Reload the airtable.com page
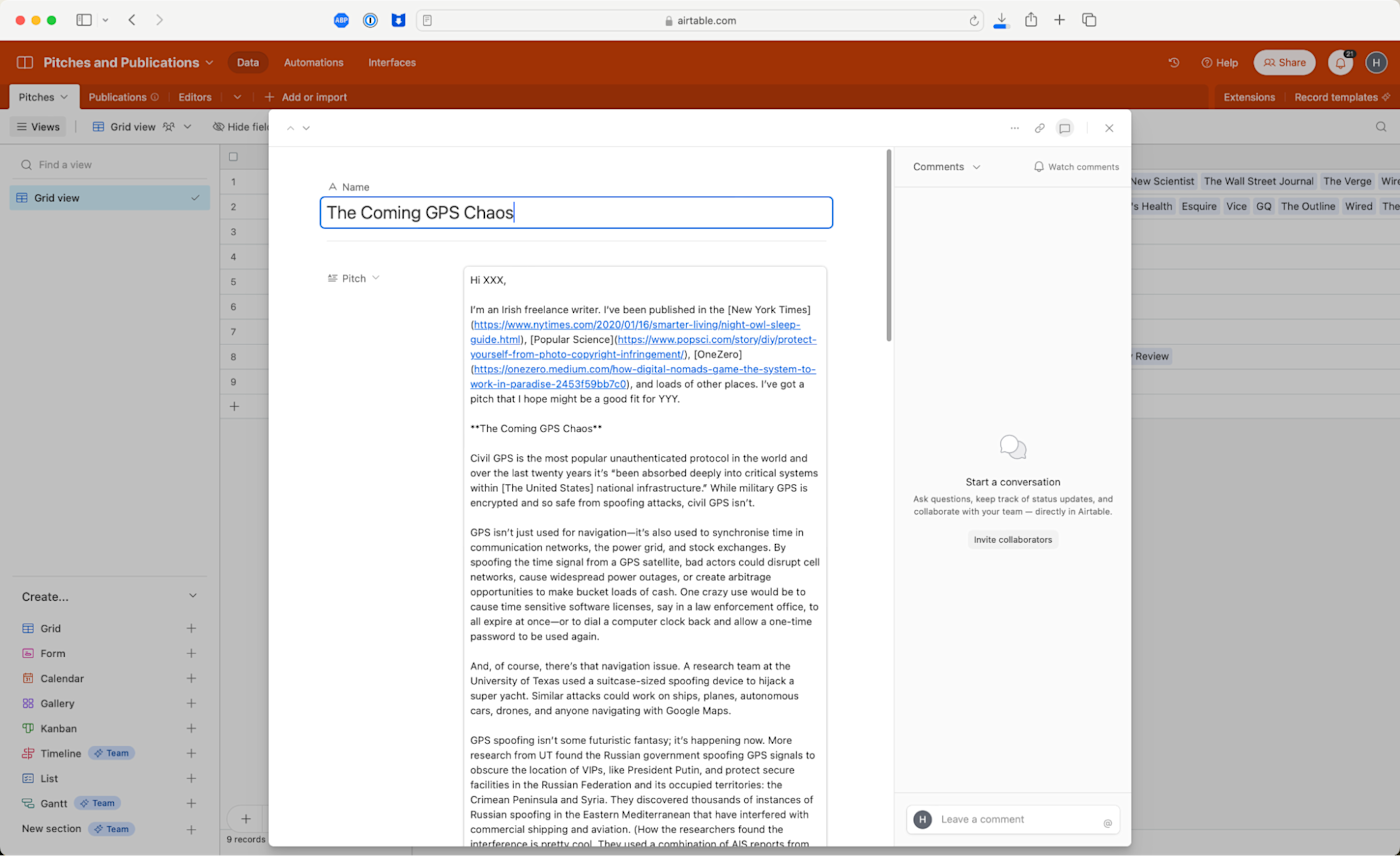1400x856 pixels. coord(974,20)
